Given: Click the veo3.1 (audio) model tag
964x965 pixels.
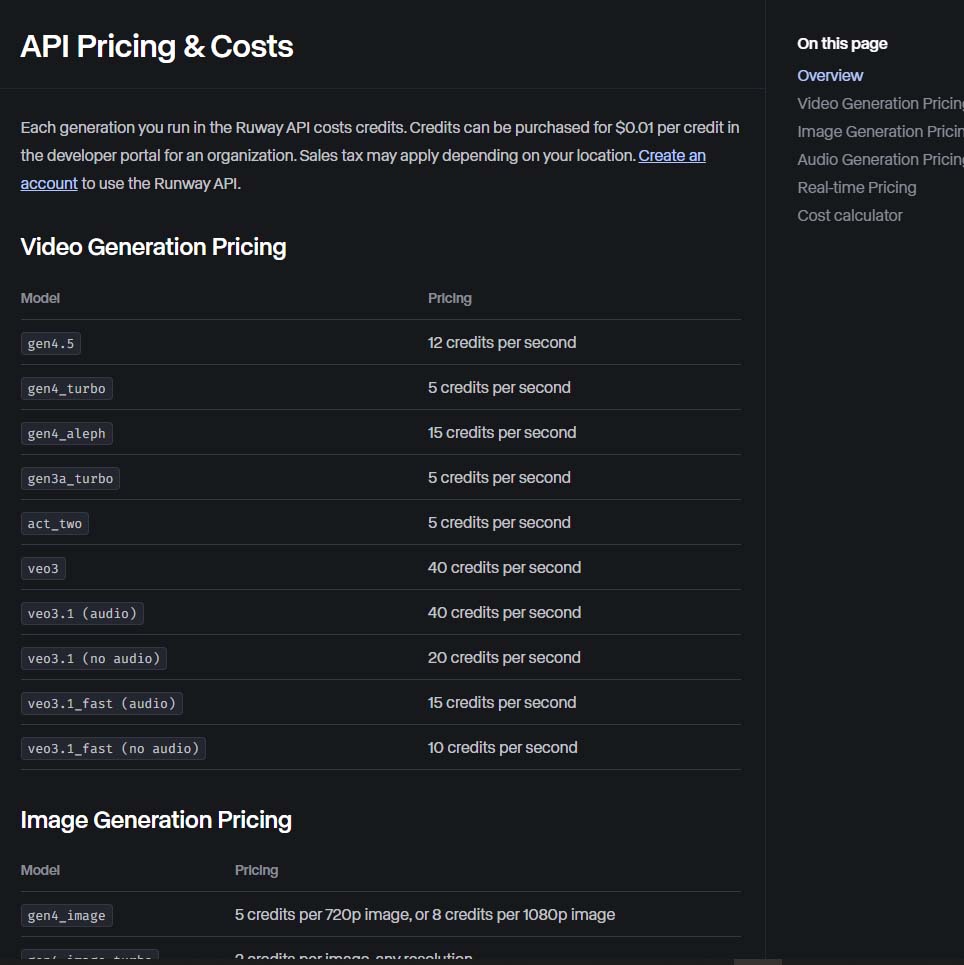Looking at the screenshot, I should tap(82, 613).
